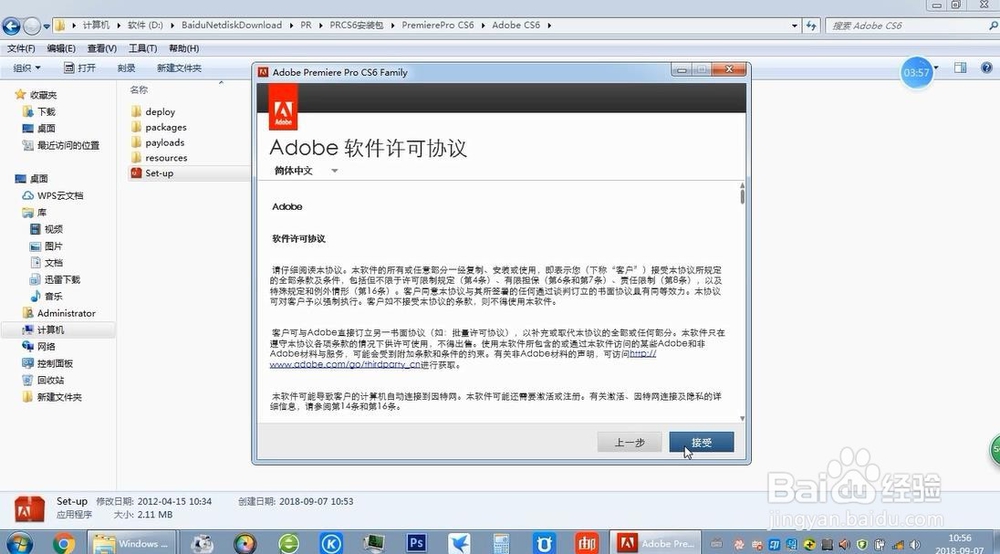
Task: Open the calculator icon in the taskbar
Action: [x=501, y=543]
